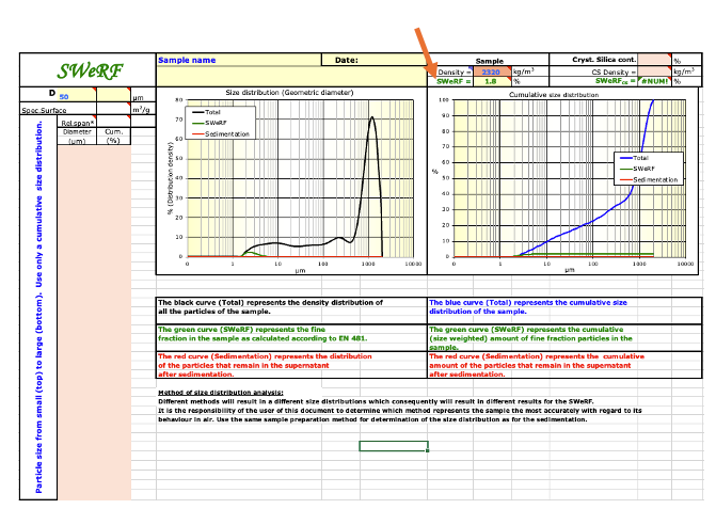This screenshot has height=509, width=716.
Task: Select the Date field cell
Action: click(x=380, y=60)
